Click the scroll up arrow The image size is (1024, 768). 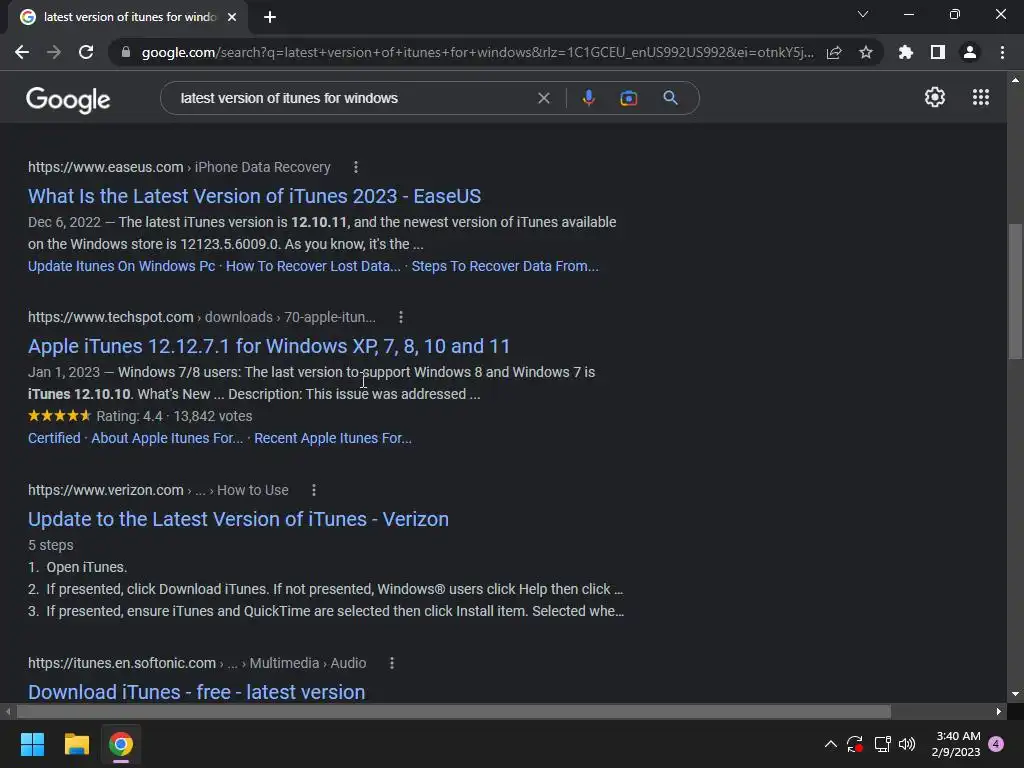[1015, 80]
